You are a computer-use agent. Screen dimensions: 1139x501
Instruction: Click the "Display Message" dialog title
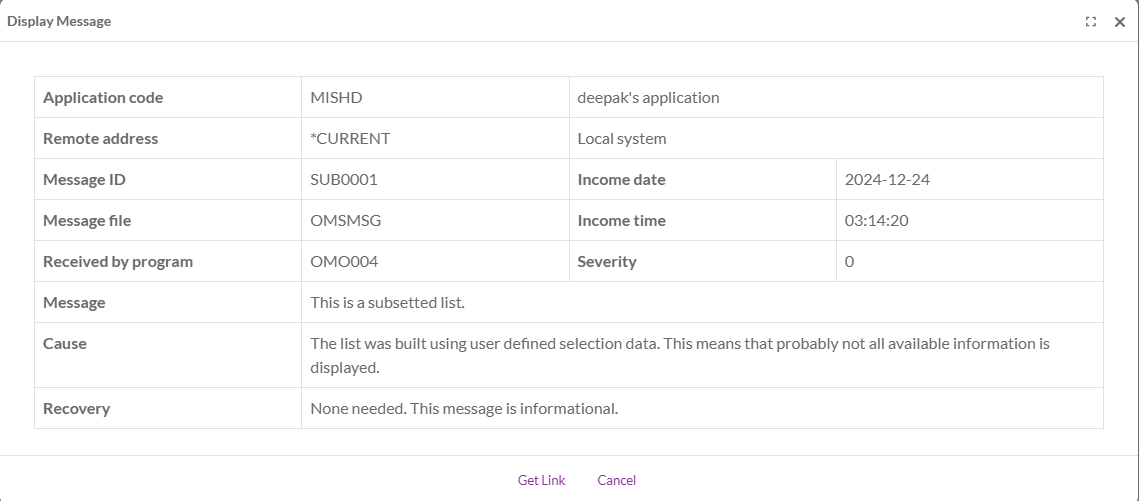tap(59, 21)
